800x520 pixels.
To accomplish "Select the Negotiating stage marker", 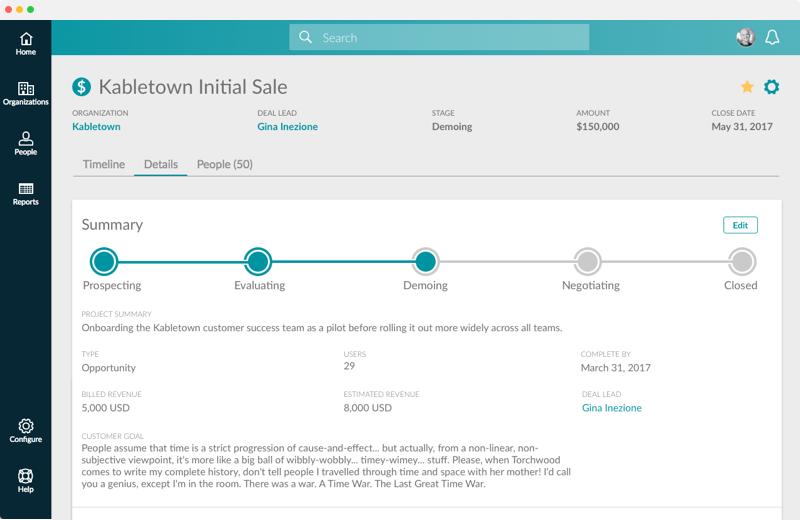I will click(588, 261).
